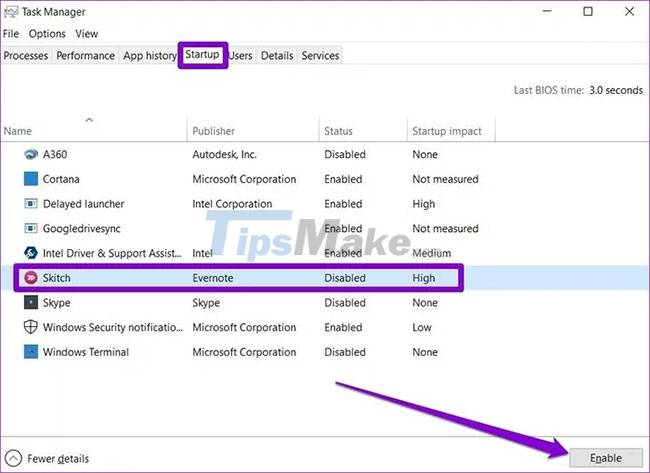Click the Fewer details link
Screen dimensions: 650x473
pyautogui.click(x=58, y=458)
